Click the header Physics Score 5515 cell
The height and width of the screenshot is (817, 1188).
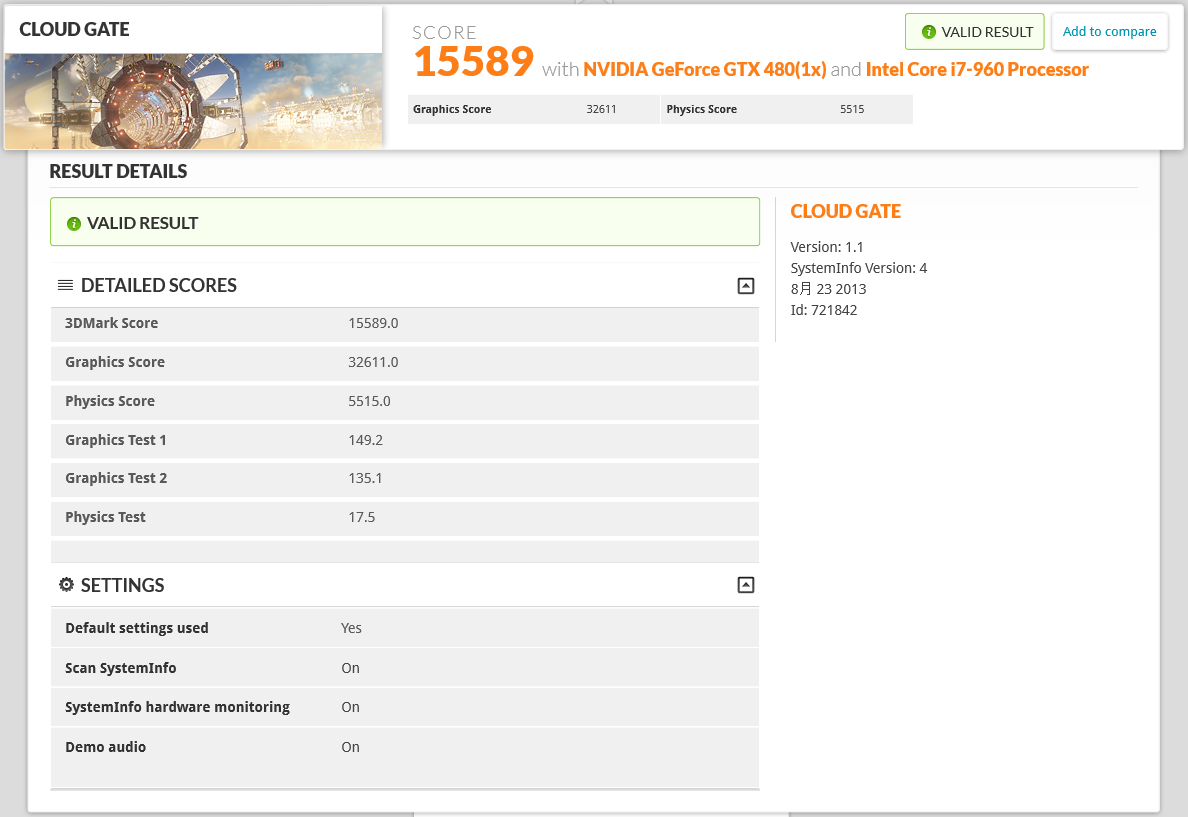[786, 109]
